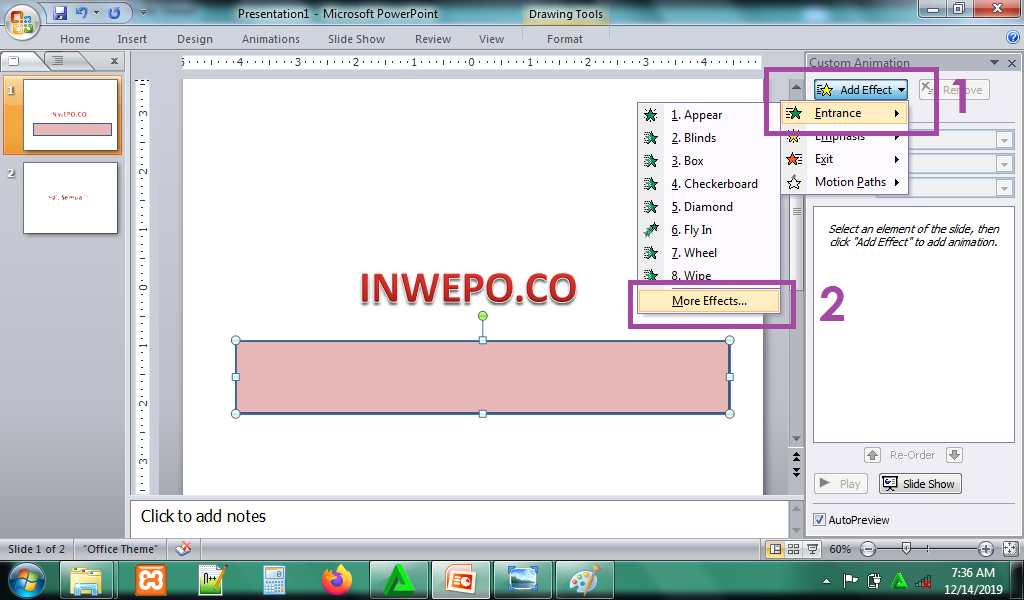Open the Review ribbon tab

tap(433, 39)
